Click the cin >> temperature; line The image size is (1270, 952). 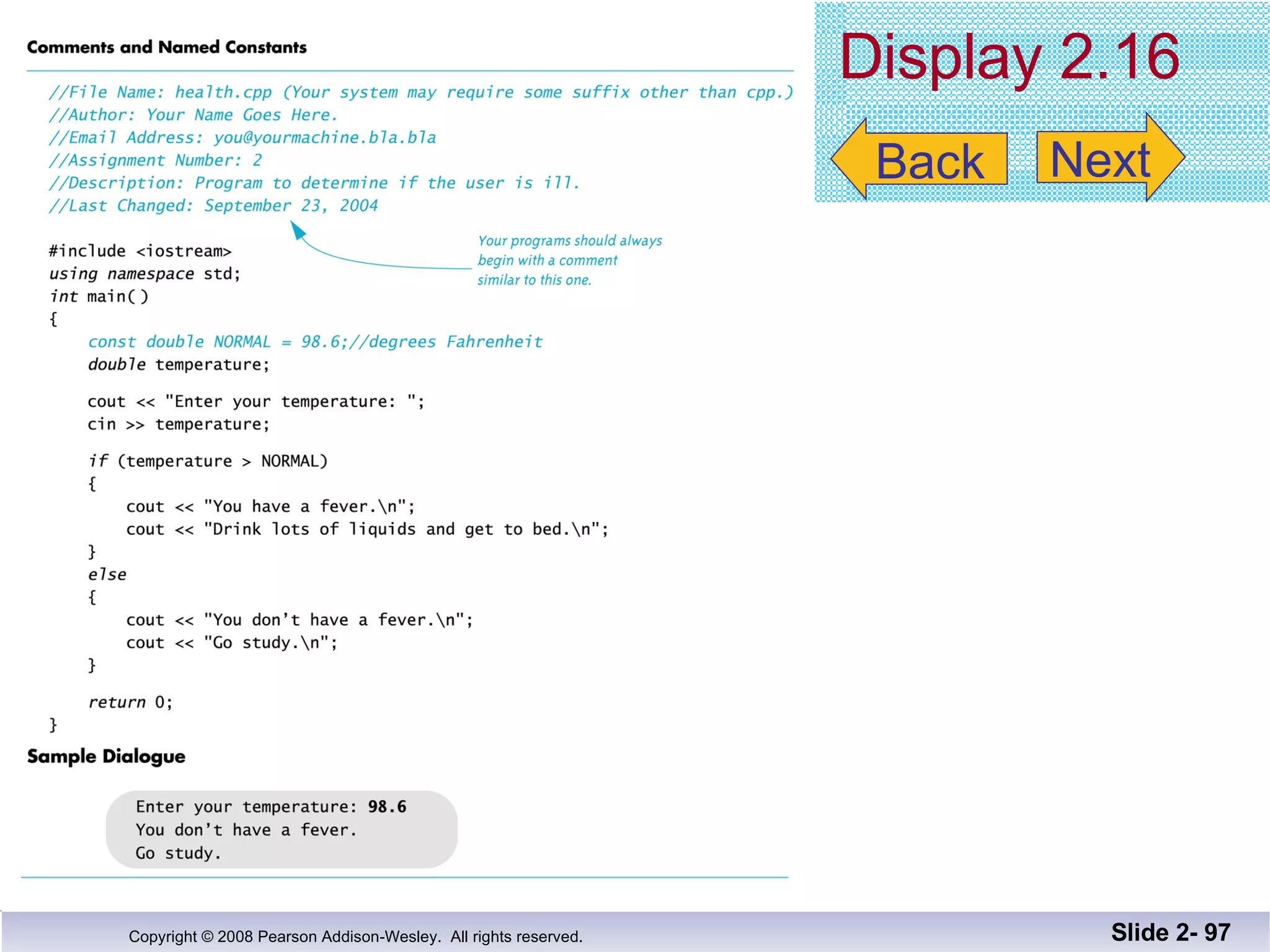179,425
